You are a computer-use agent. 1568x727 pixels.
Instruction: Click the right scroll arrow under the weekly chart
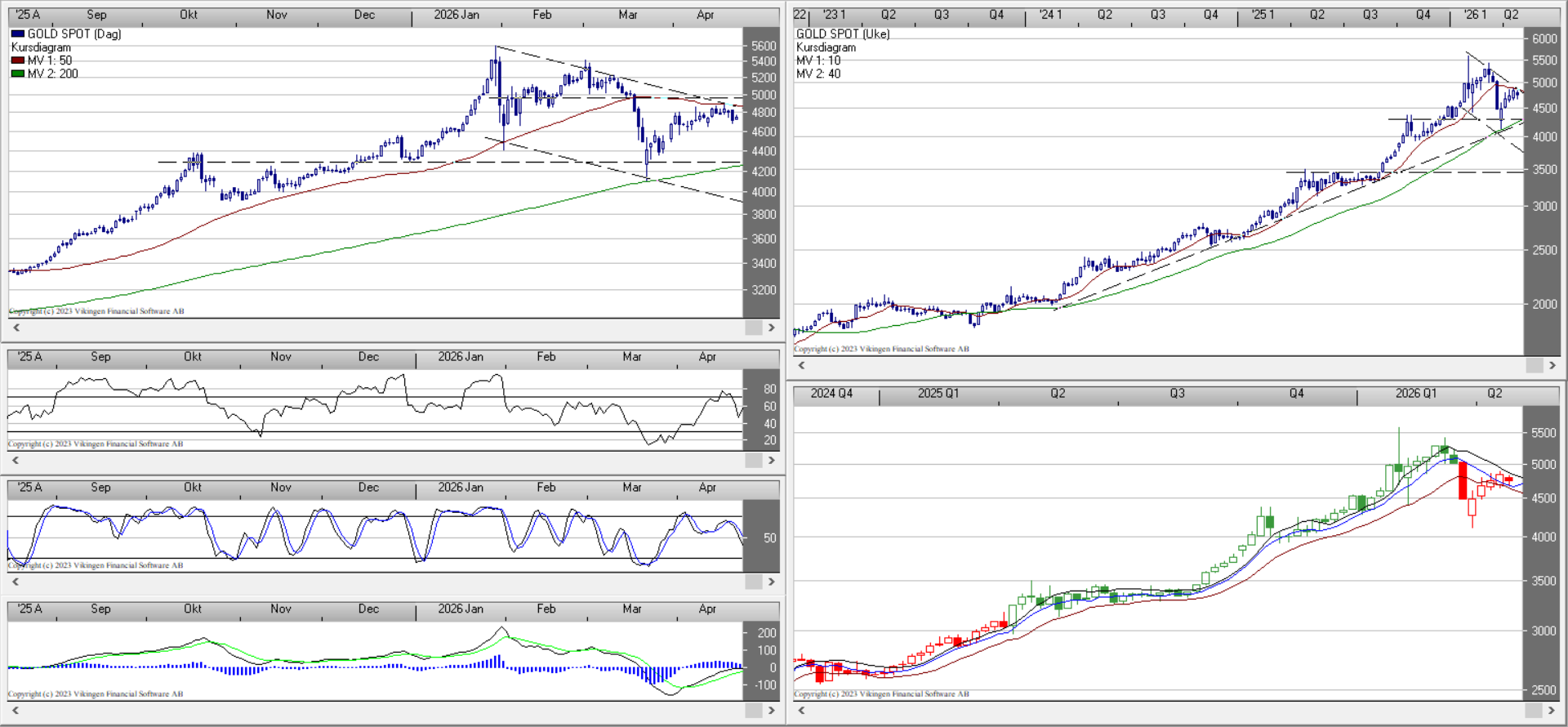(1552, 365)
